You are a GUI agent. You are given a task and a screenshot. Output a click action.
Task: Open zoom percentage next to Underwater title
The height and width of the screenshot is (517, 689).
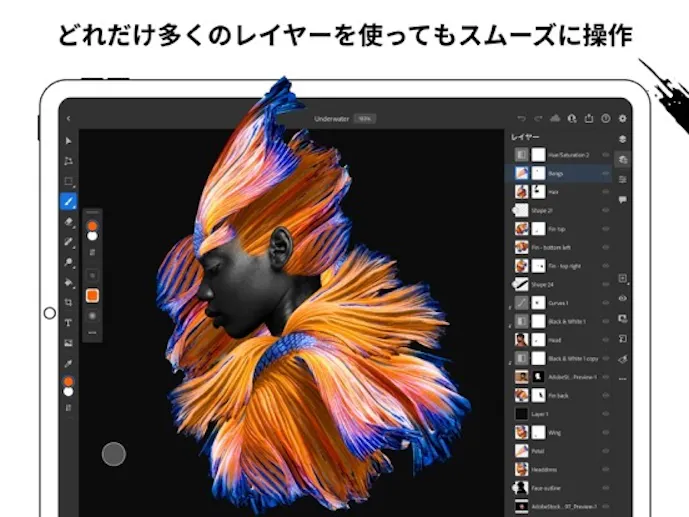pyautogui.click(x=364, y=118)
